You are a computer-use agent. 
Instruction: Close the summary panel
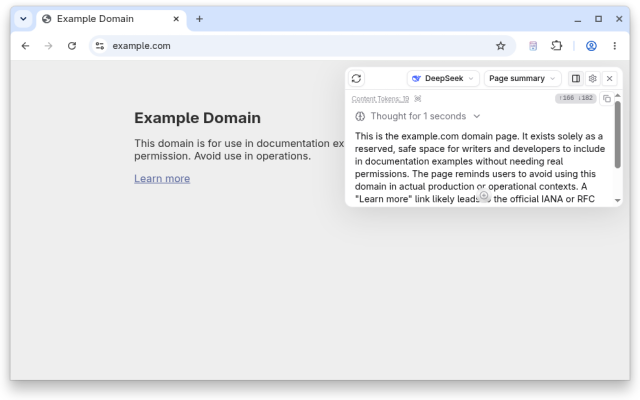pyautogui.click(x=609, y=78)
